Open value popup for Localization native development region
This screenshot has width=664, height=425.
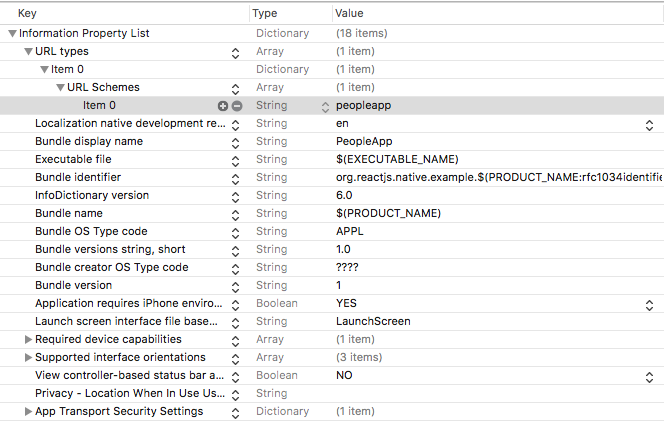(649, 124)
